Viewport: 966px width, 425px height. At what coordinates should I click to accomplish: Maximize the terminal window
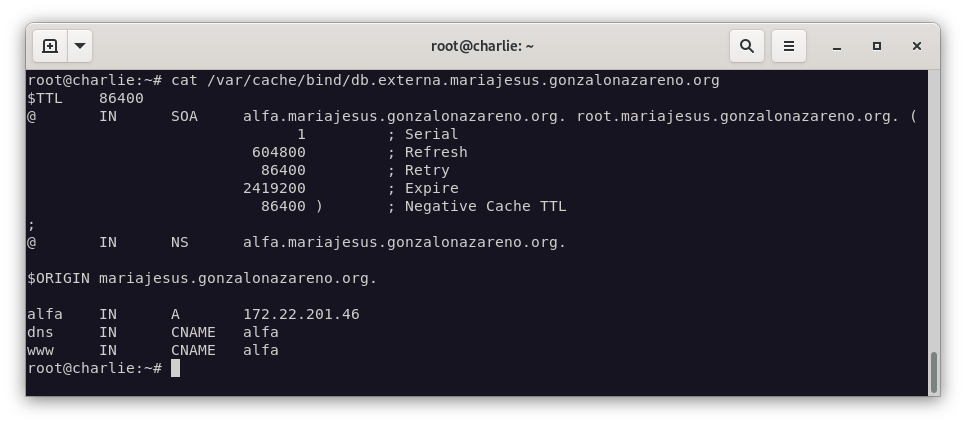tap(877, 46)
